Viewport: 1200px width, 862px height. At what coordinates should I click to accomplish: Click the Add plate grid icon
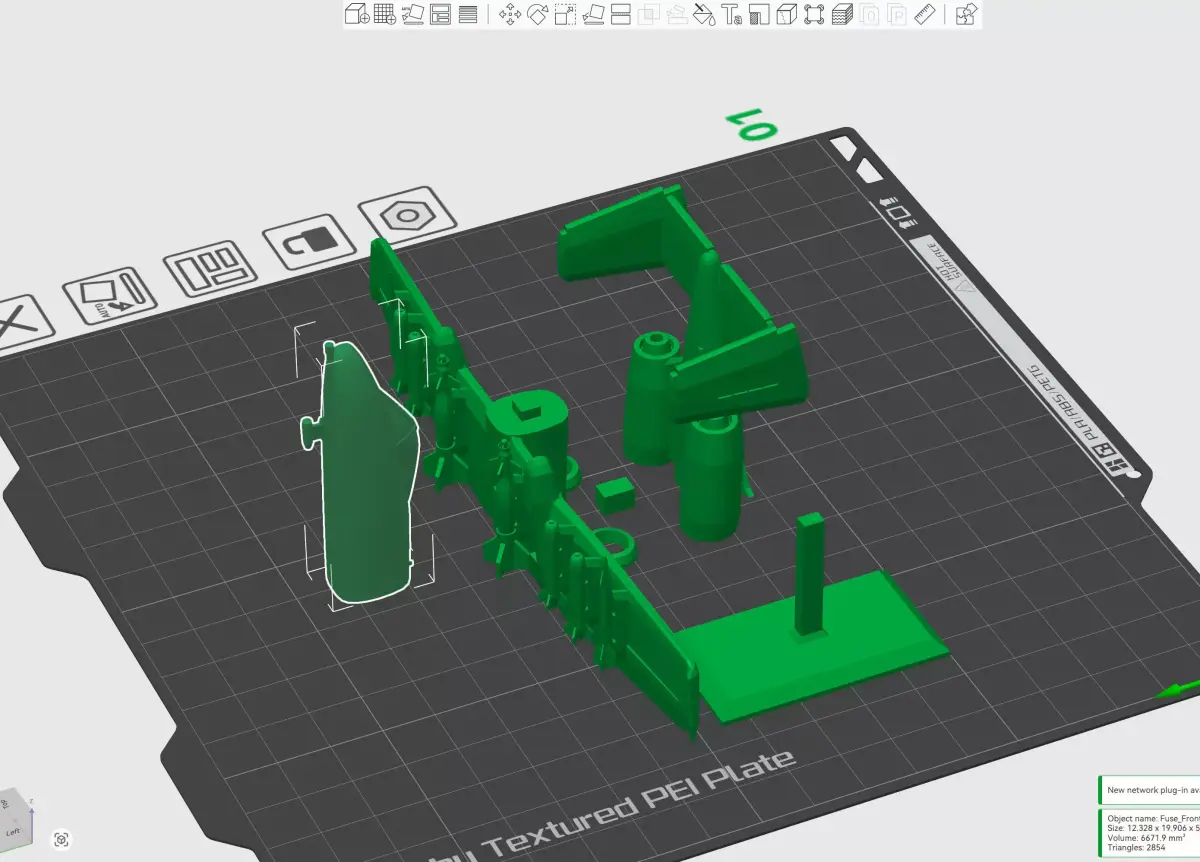click(384, 14)
